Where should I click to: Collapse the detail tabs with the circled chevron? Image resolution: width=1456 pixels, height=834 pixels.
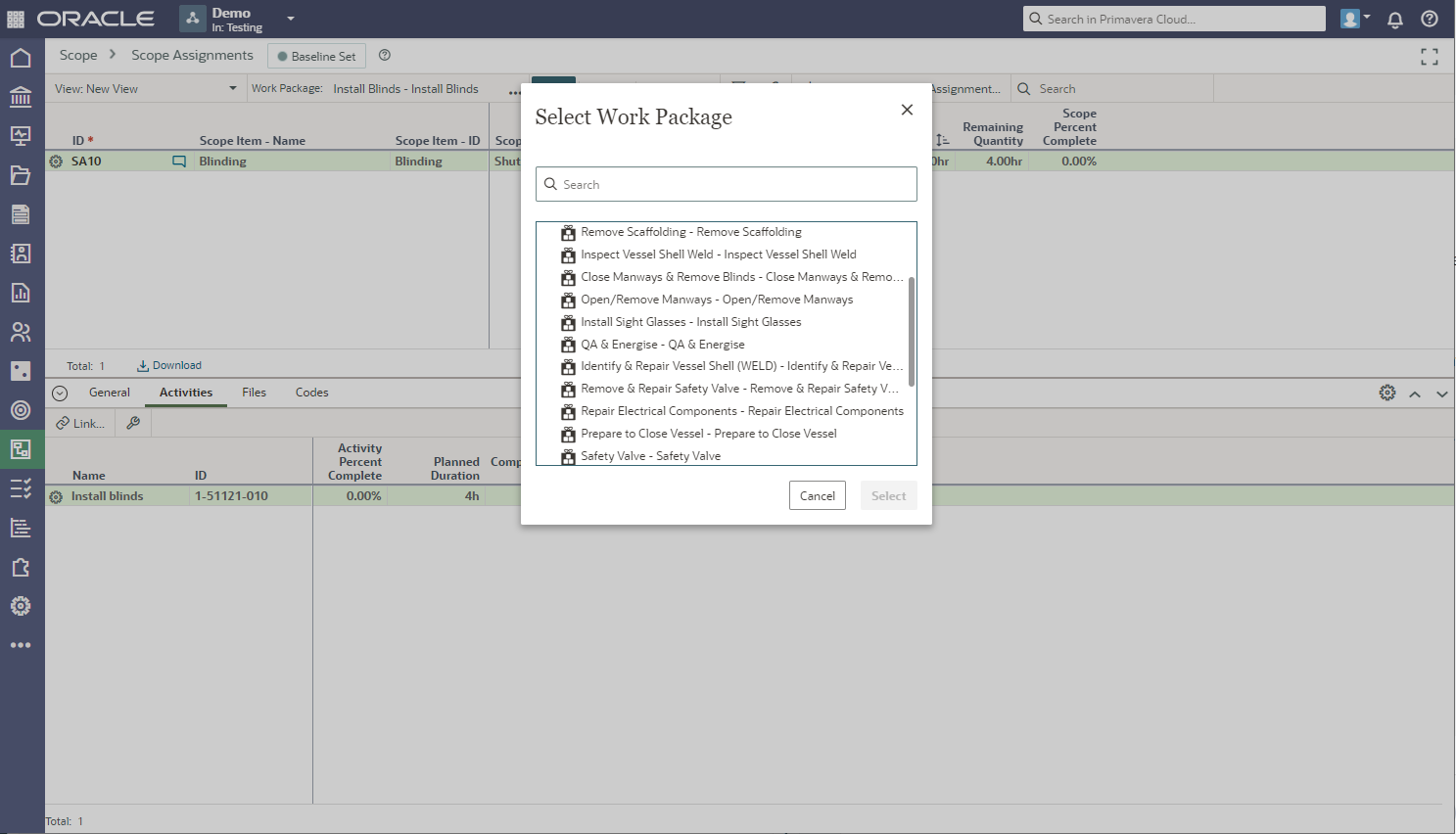pyautogui.click(x=59, y=393)
